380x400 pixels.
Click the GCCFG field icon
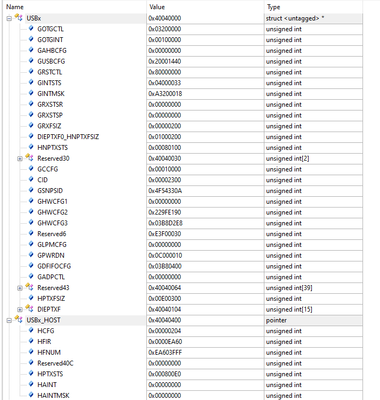[x=31, y=169]
